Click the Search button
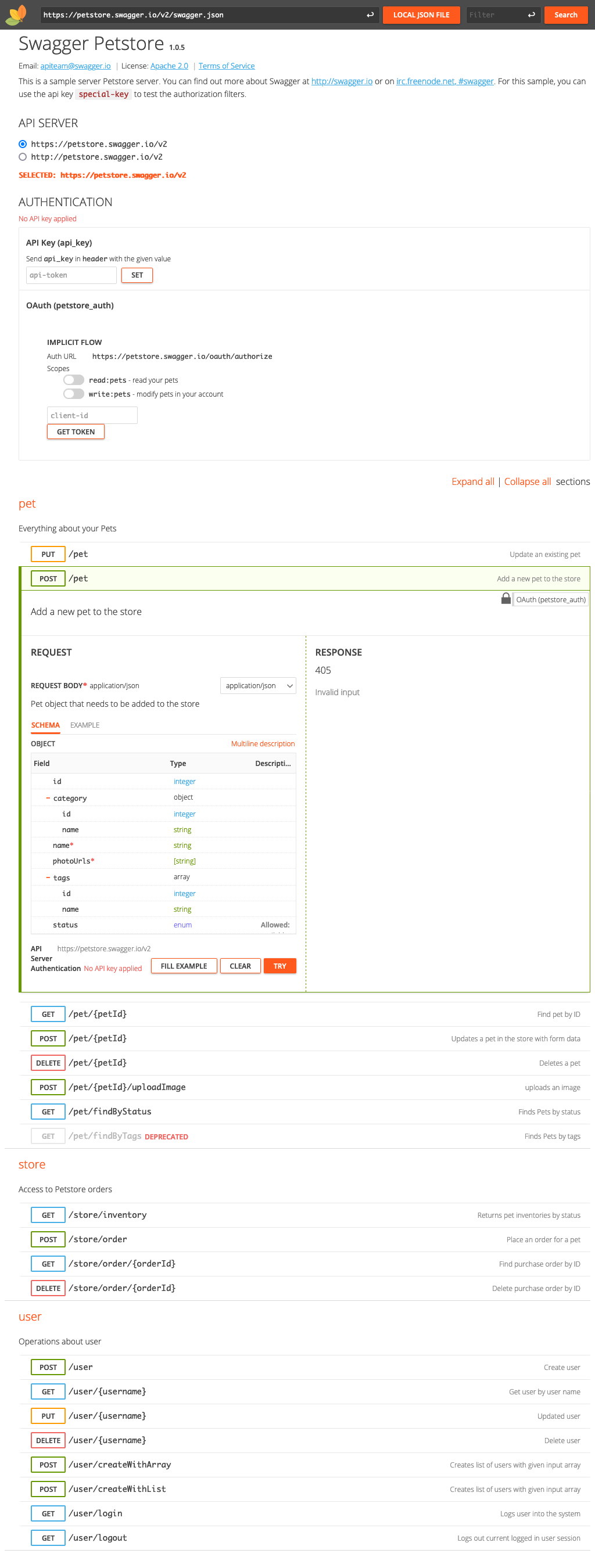 point(566,15)
